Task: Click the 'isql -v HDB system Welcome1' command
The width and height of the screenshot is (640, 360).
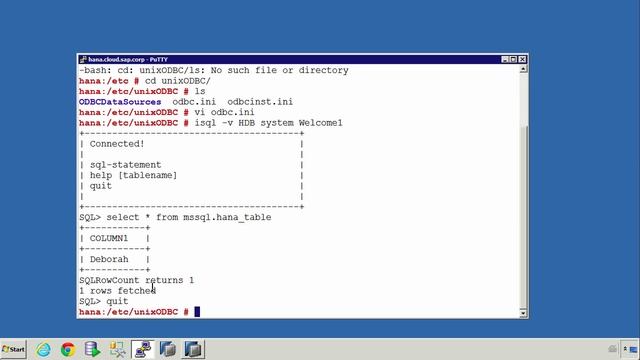Action: [x=268, y=123]
